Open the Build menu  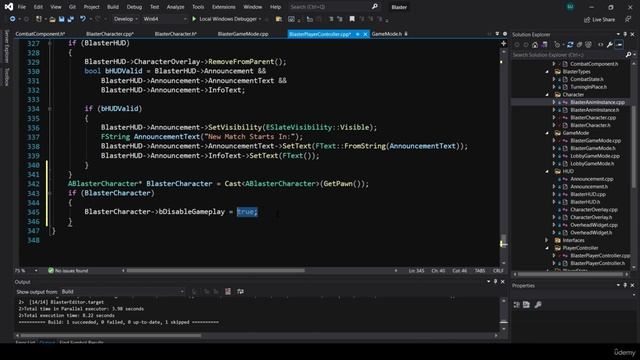coord(113,7)
